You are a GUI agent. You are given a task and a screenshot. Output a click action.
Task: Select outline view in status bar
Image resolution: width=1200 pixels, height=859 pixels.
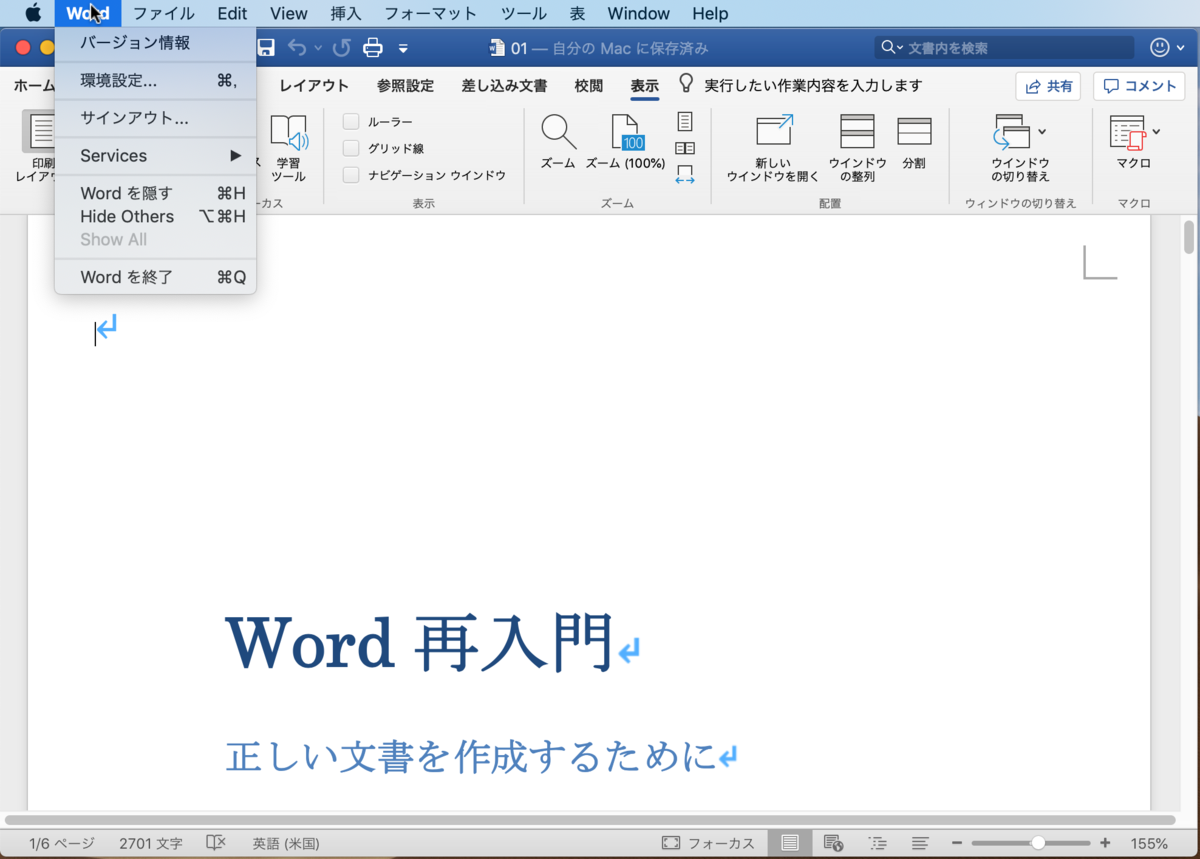click(x=877, y=843)
